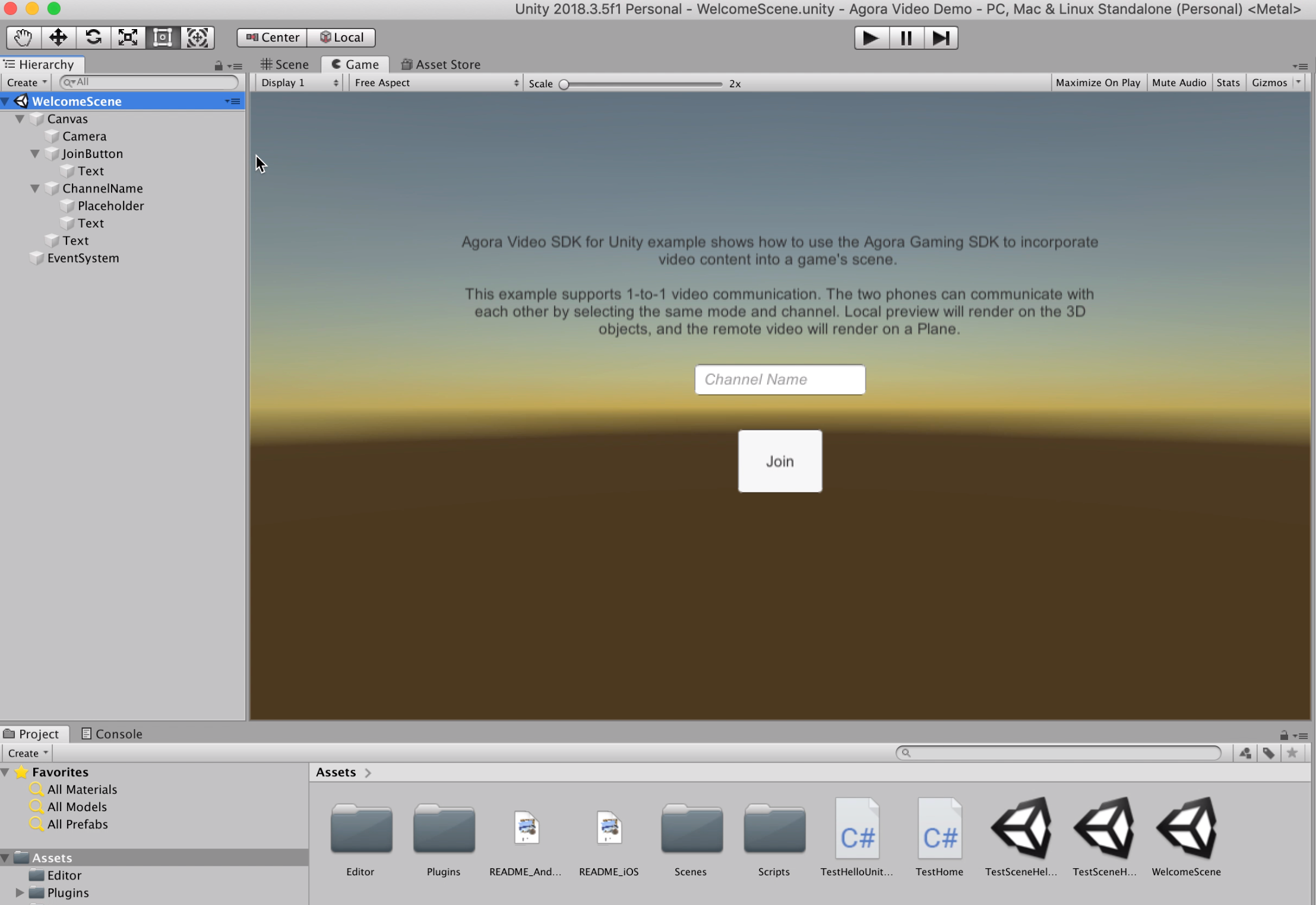Image resolution: width=1316 pixels, height=905 pixels.
Task: Collapse the Favorites section
Action: [5, 772]
